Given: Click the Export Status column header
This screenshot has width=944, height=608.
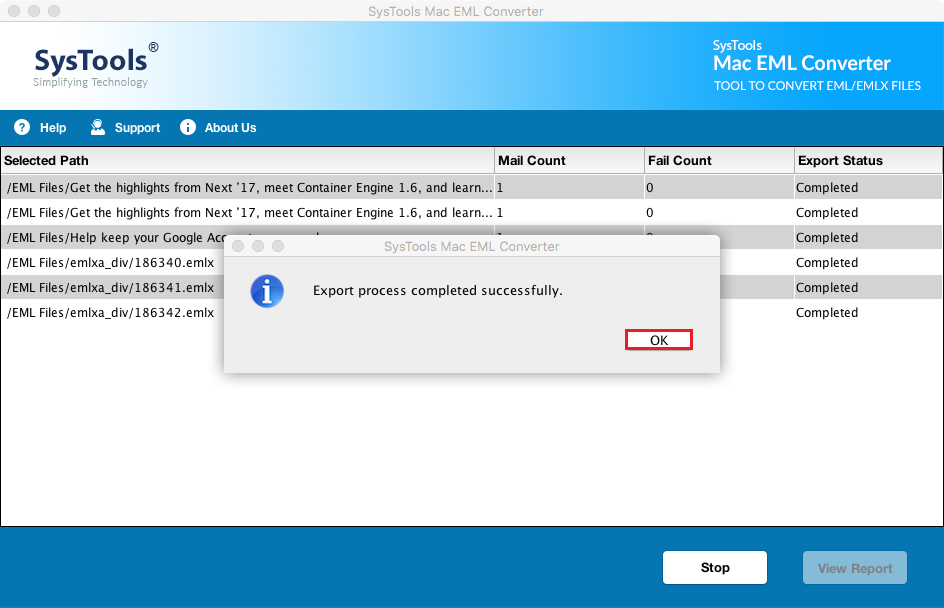Looking at the screenshot, I should pos(868,161).
